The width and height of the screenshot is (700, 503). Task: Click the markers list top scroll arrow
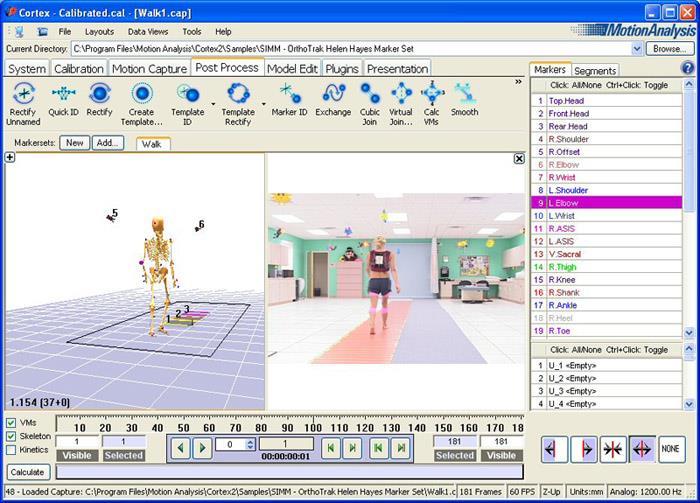point(689,84)
